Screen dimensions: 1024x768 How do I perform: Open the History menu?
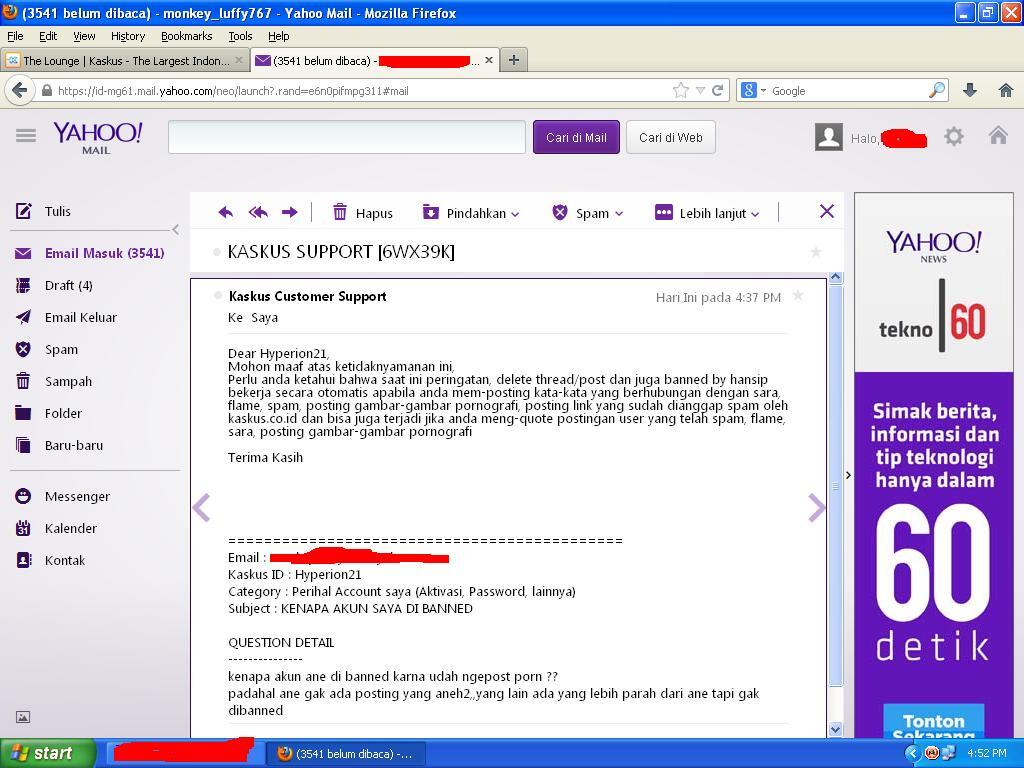point(128,36)
